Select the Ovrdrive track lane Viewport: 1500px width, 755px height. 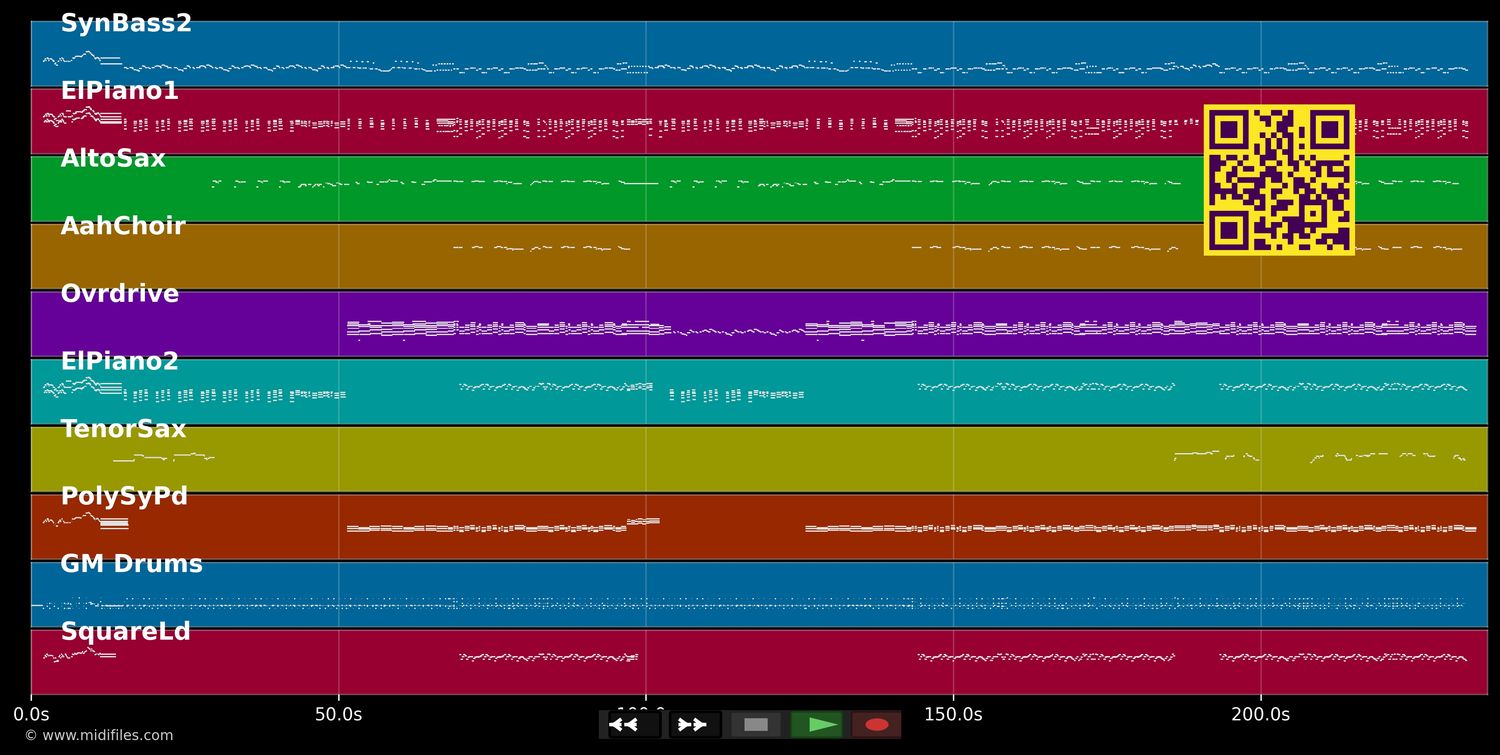coord(759,324)
